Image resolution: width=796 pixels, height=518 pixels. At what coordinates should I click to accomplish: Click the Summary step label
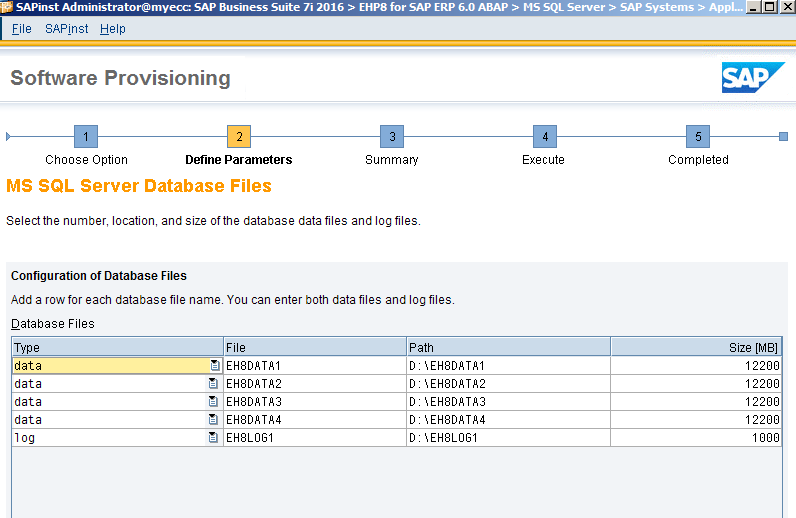point(391,159)
